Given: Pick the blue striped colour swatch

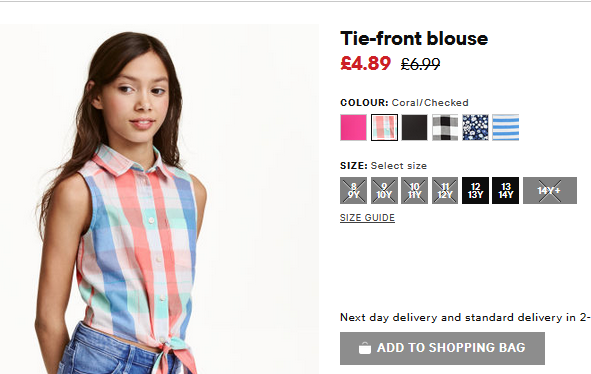Looking at the screenshot, I should (x=505, y=127).
